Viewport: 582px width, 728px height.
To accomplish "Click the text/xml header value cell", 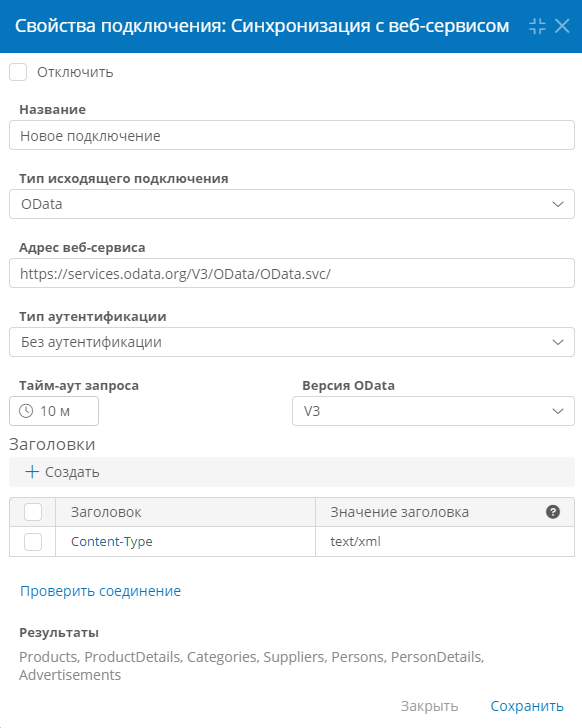I will pyautogui.click(x=445, y=542).
